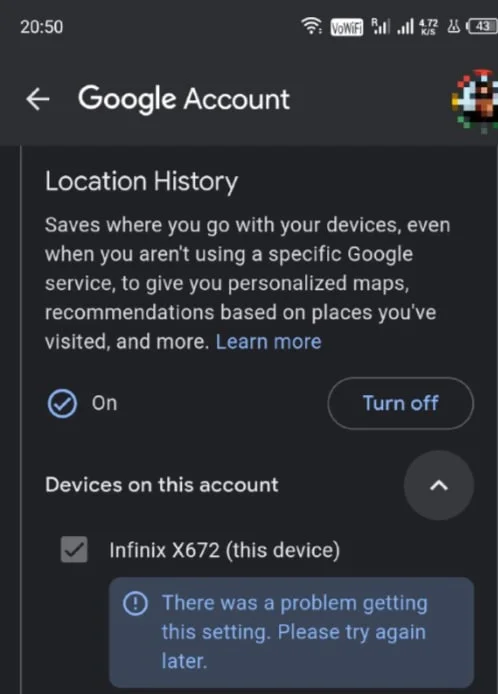This screenshot has width=498, height=694.
Task: Click the blue circled checkmark On icon
Action: coord(62,404)
